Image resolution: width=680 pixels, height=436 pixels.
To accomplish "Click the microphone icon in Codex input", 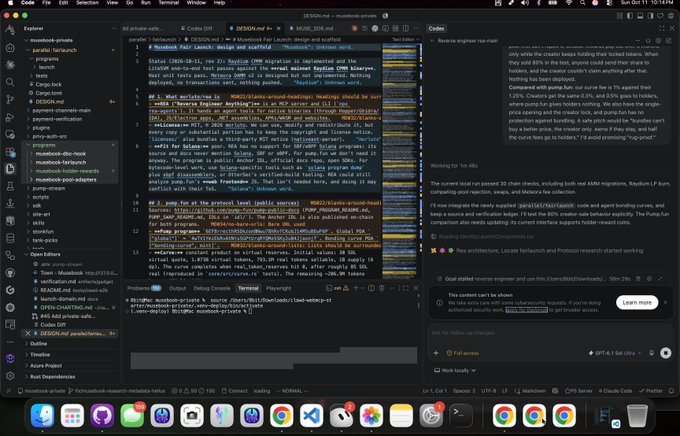I will pyautogui.click(x=651, y=353).
